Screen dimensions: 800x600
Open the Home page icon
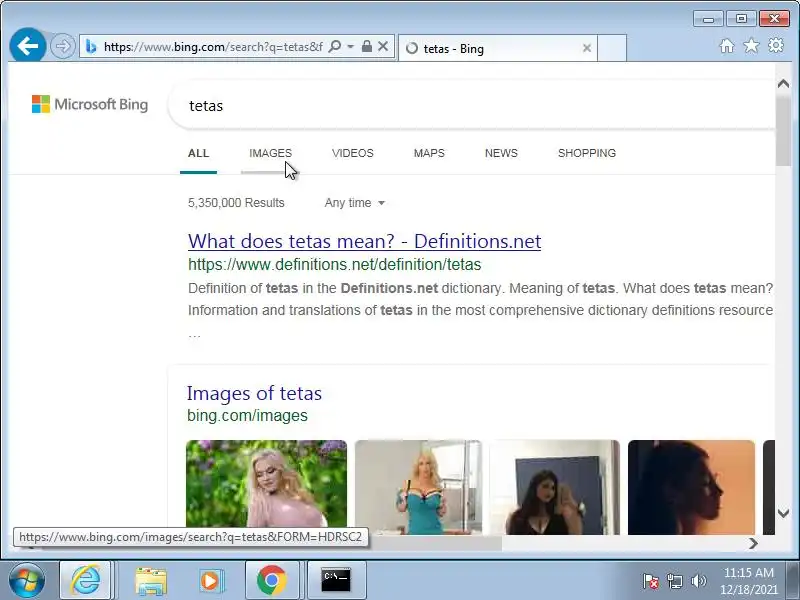pyautogui.click(x=727, y=46)
